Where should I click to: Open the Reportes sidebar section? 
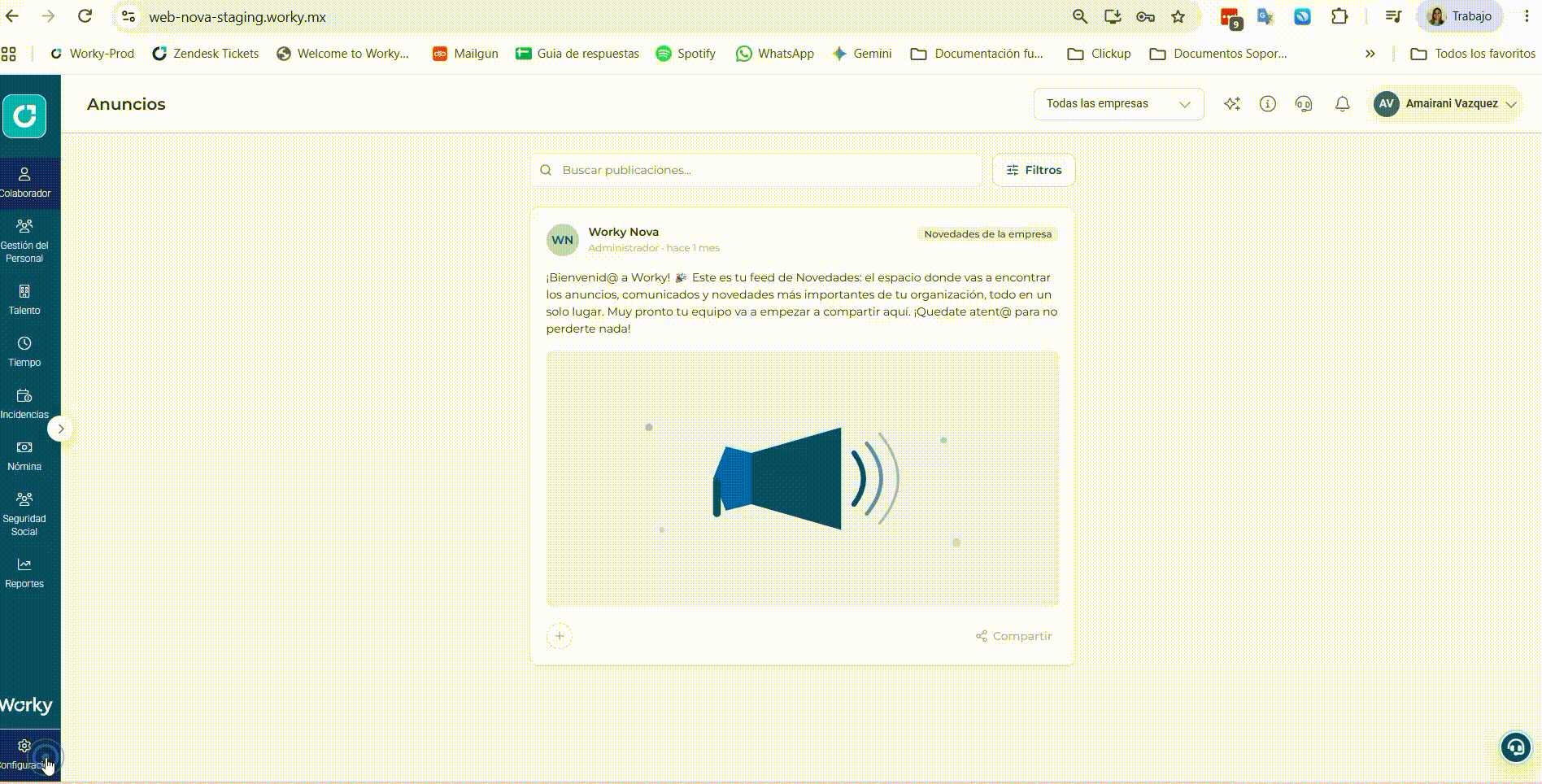point(24,573)
